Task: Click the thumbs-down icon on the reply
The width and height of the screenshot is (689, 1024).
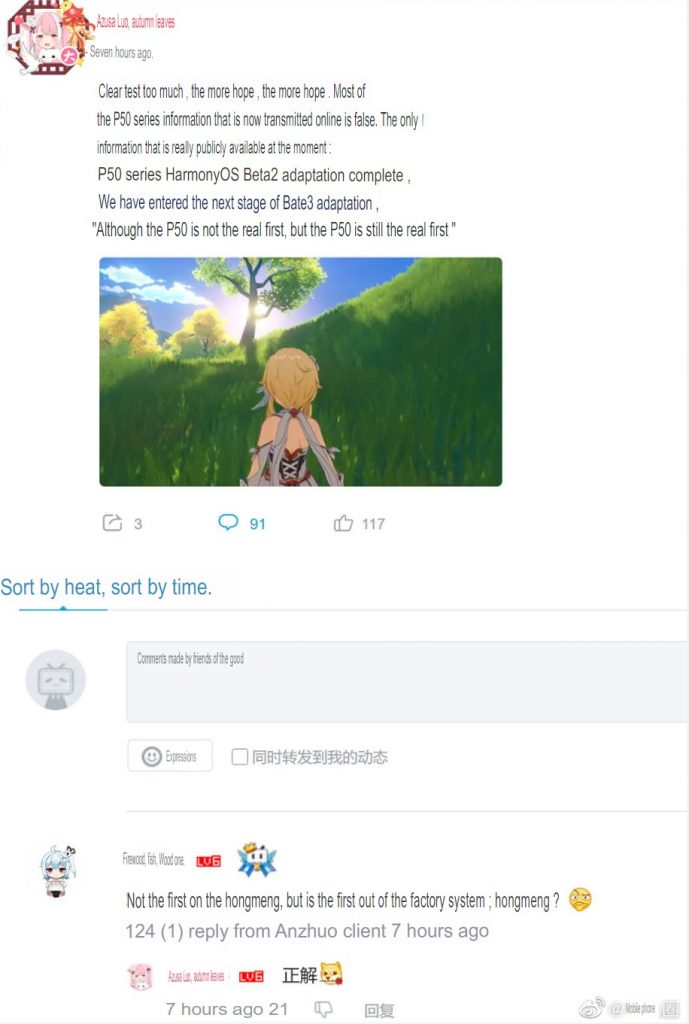Action: (x=323, y=1010)
